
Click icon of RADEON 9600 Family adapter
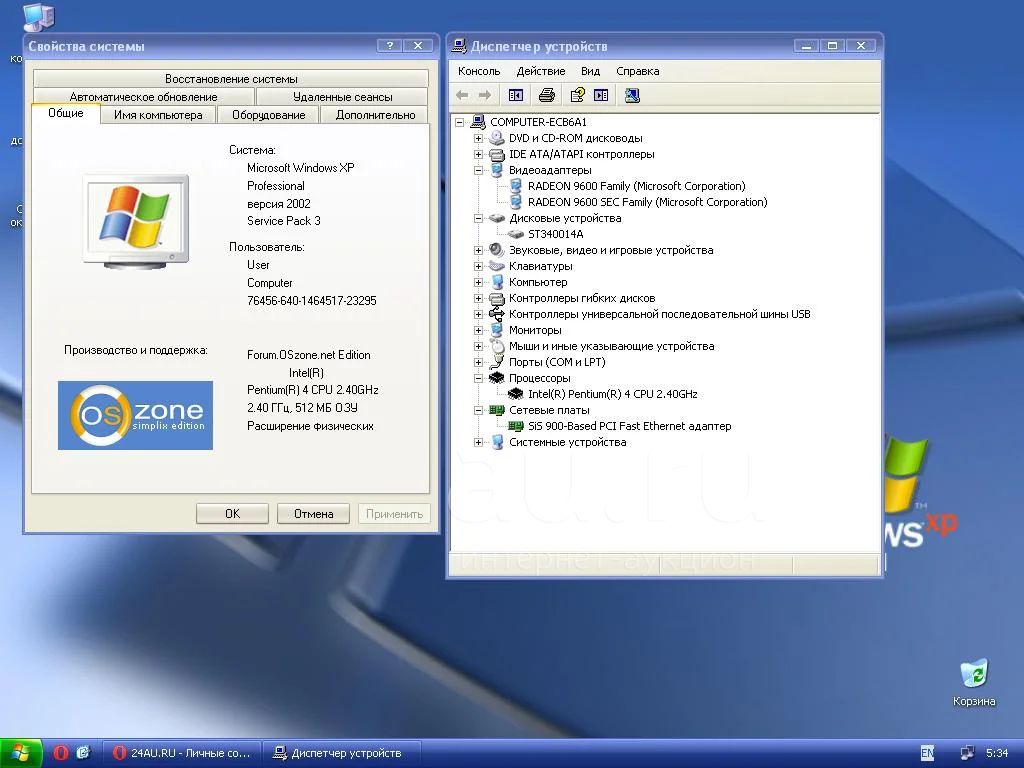(x=516, y=186)
